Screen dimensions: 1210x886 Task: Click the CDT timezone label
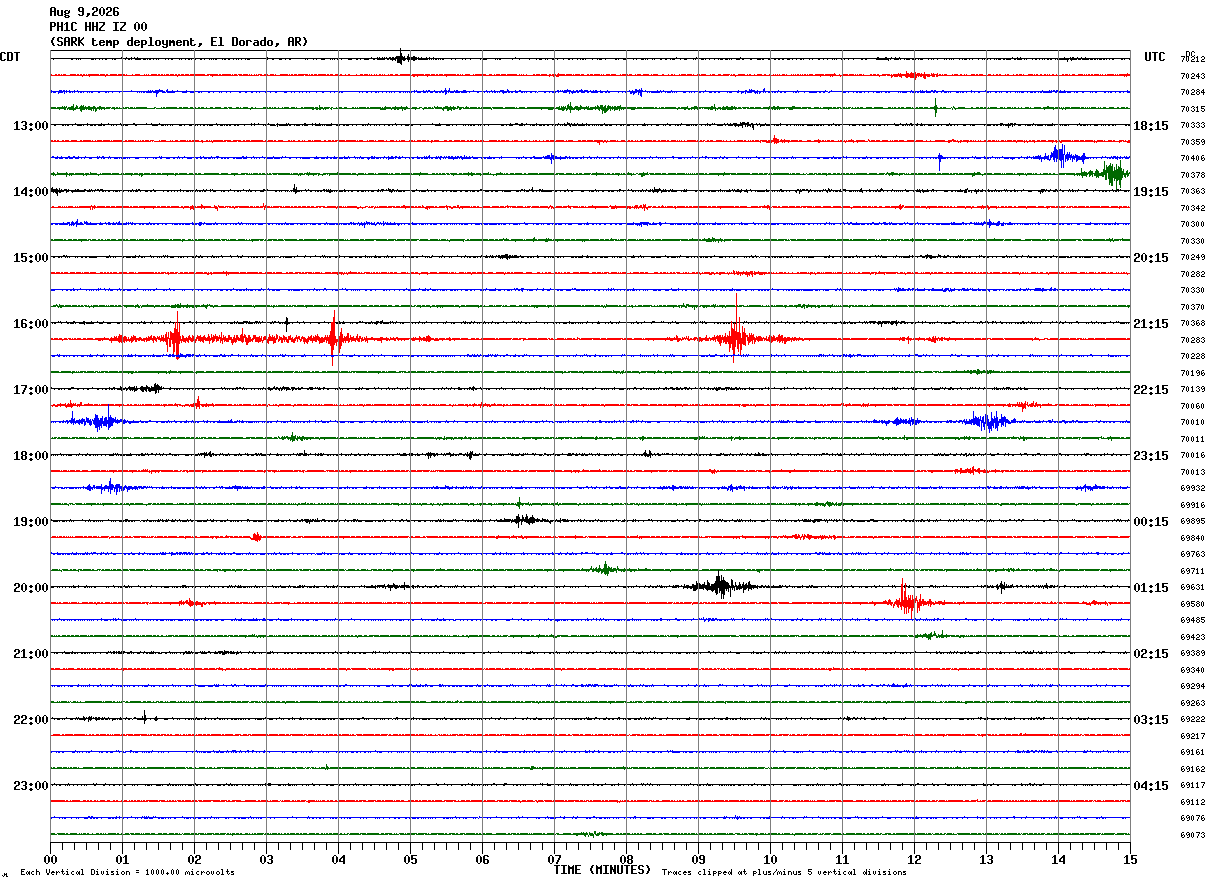coord(10,57)
